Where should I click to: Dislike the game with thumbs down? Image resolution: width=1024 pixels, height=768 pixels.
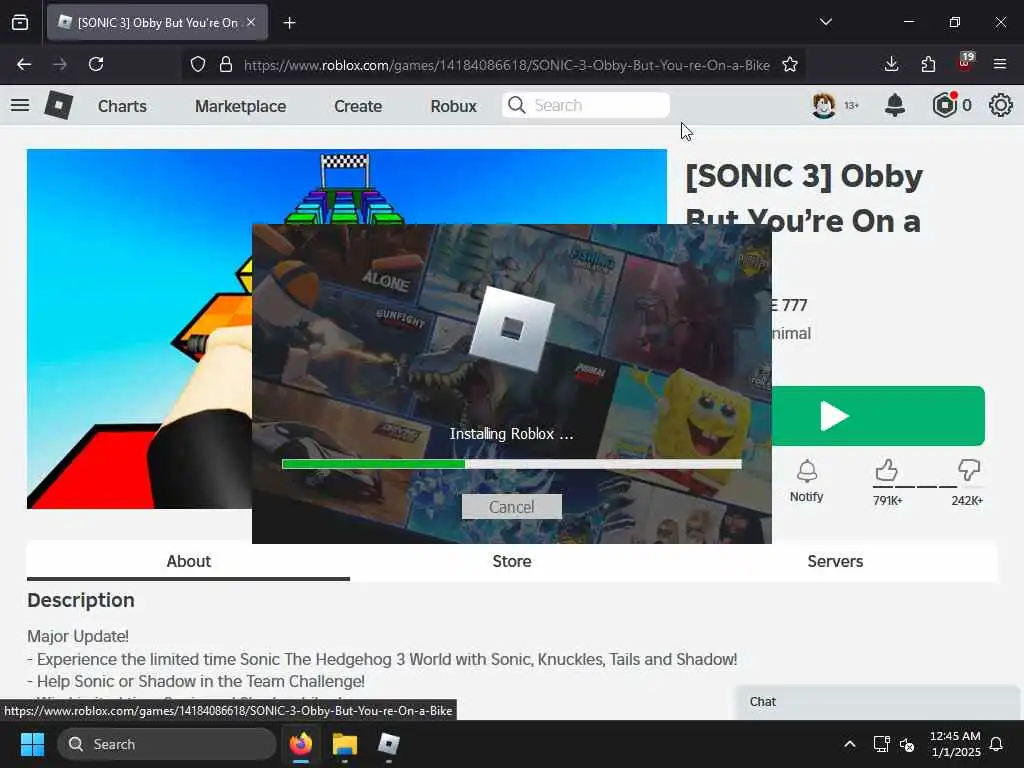coord(968,470)
